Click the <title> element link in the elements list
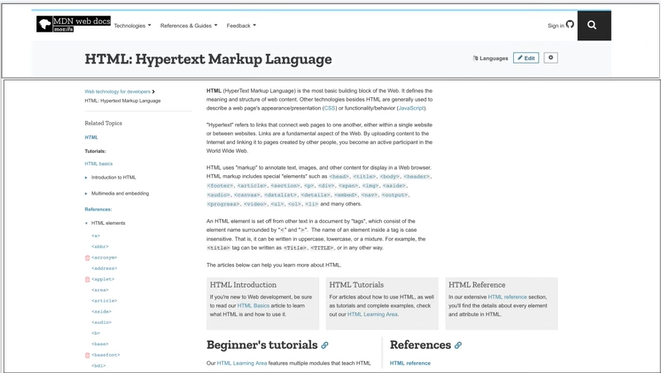This screenshot has height=373, width=661. point(364,177)
